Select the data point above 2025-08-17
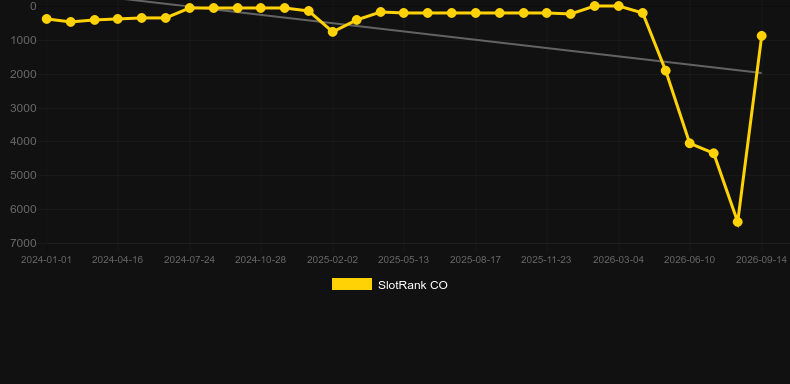 point(475,13)
